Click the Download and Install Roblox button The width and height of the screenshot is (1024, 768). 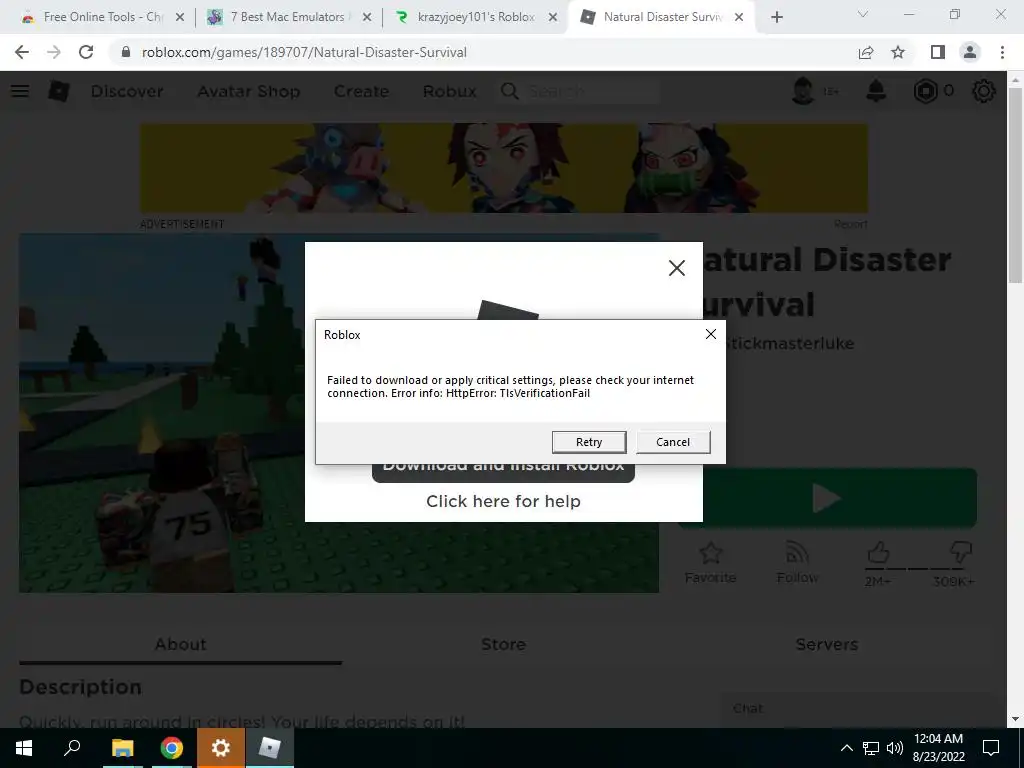click(503, 473)
